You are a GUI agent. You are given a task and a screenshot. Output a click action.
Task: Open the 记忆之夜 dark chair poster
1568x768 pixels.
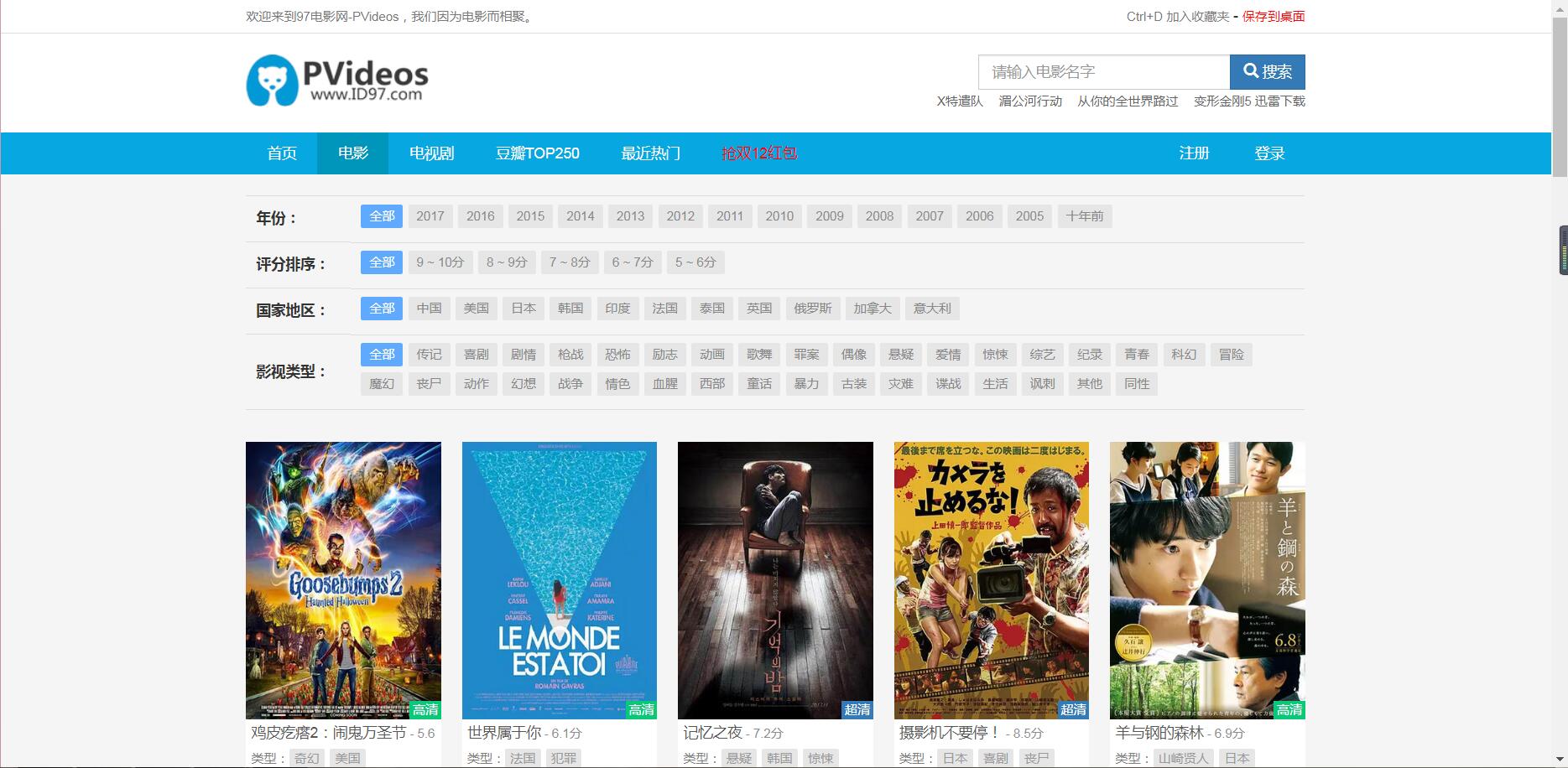pyautogui.click(x=775, y=580)
